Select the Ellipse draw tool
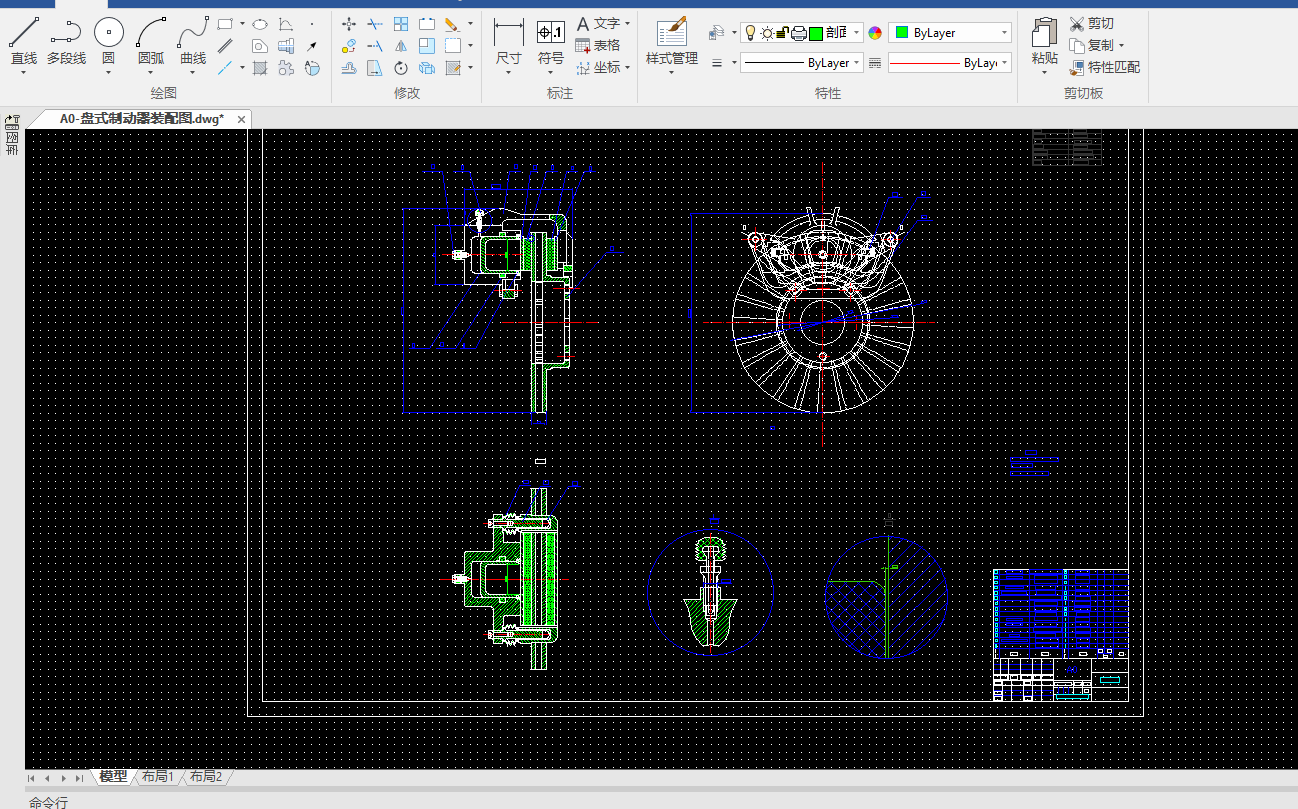 point(259,24)
